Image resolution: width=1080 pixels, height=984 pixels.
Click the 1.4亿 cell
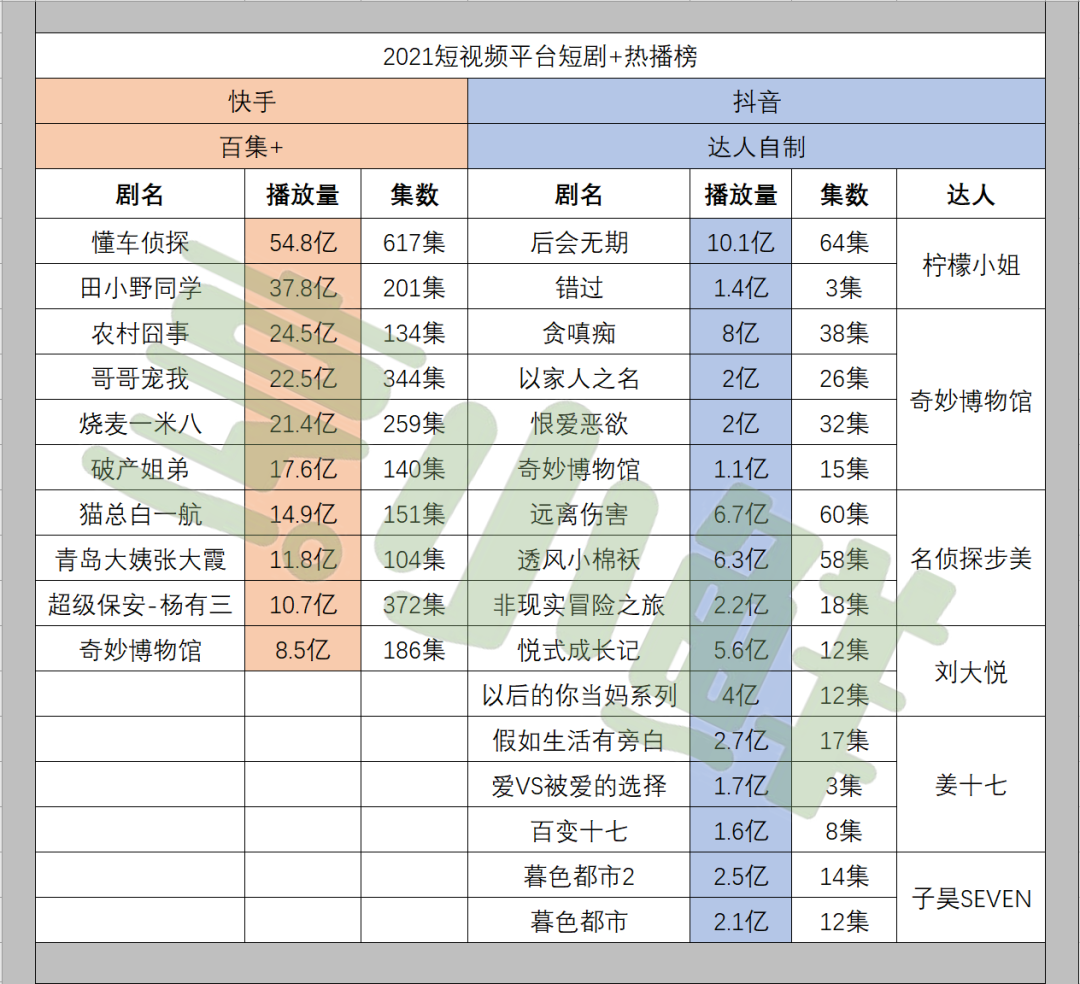[740, 287]
